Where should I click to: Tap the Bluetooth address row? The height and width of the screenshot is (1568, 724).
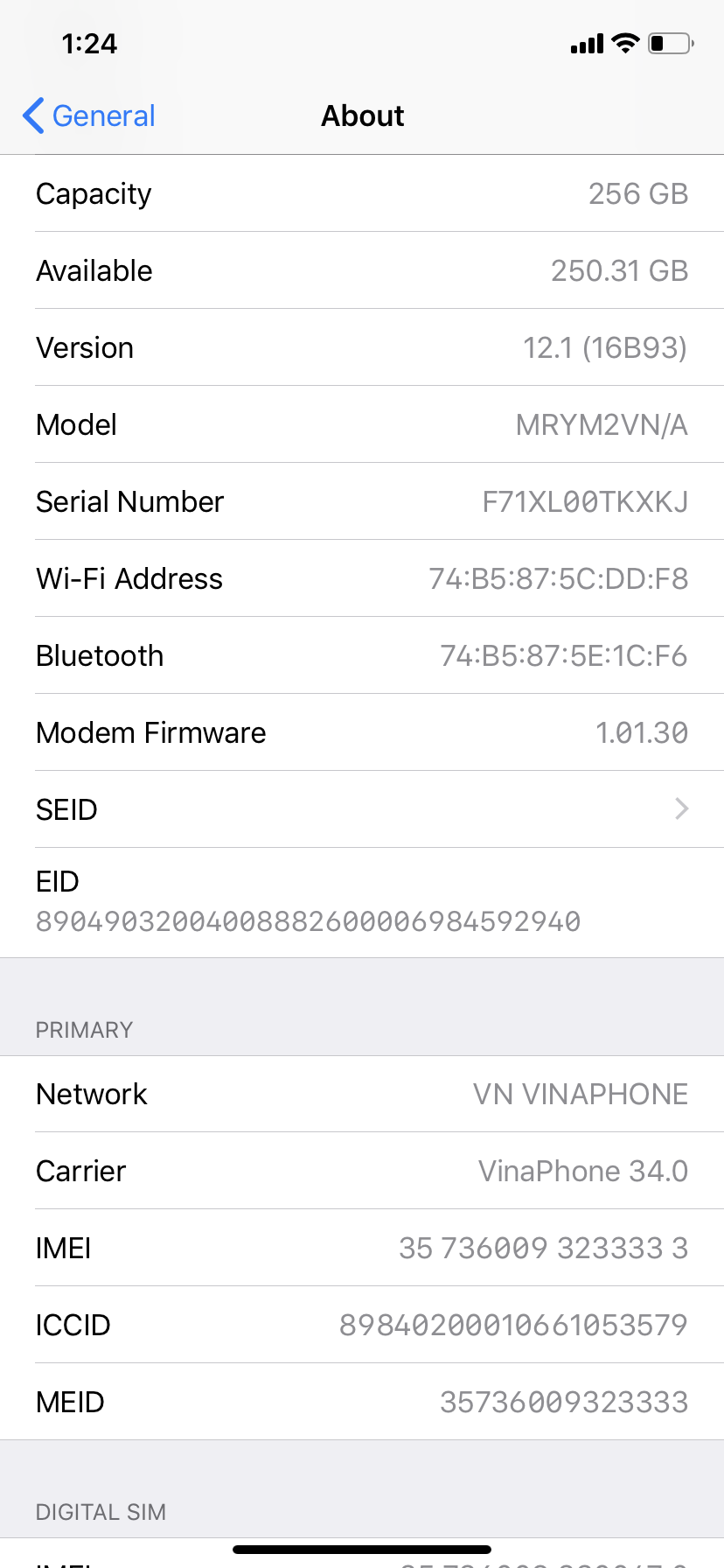click(362, 655)
